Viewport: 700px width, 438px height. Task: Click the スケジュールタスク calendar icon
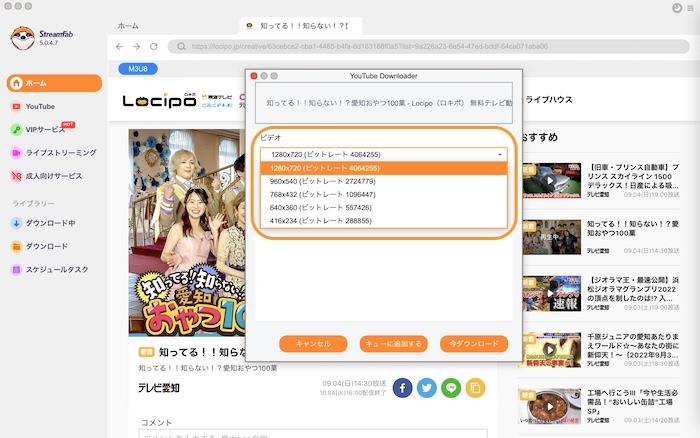pyautogui.click(x=16, y=269)
